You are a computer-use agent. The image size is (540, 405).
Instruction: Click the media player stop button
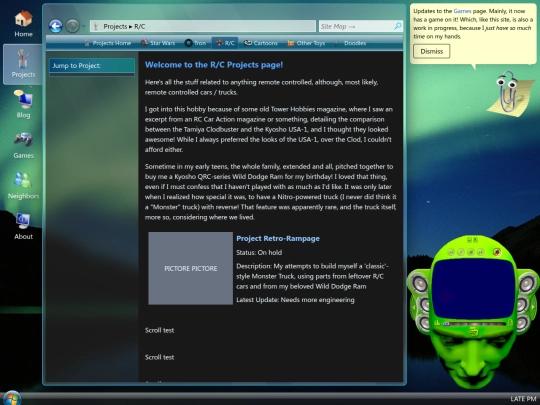471,252
